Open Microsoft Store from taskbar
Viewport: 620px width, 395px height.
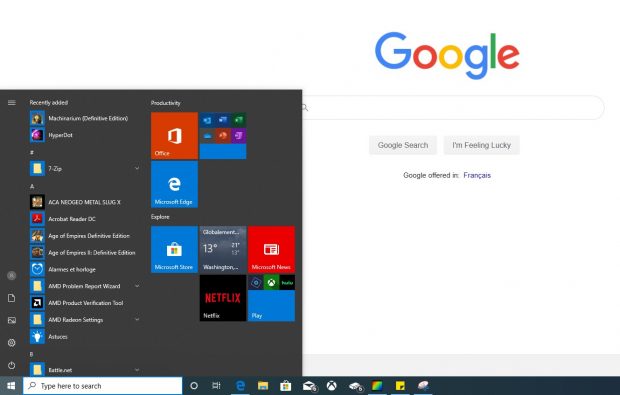pos(285,386)
